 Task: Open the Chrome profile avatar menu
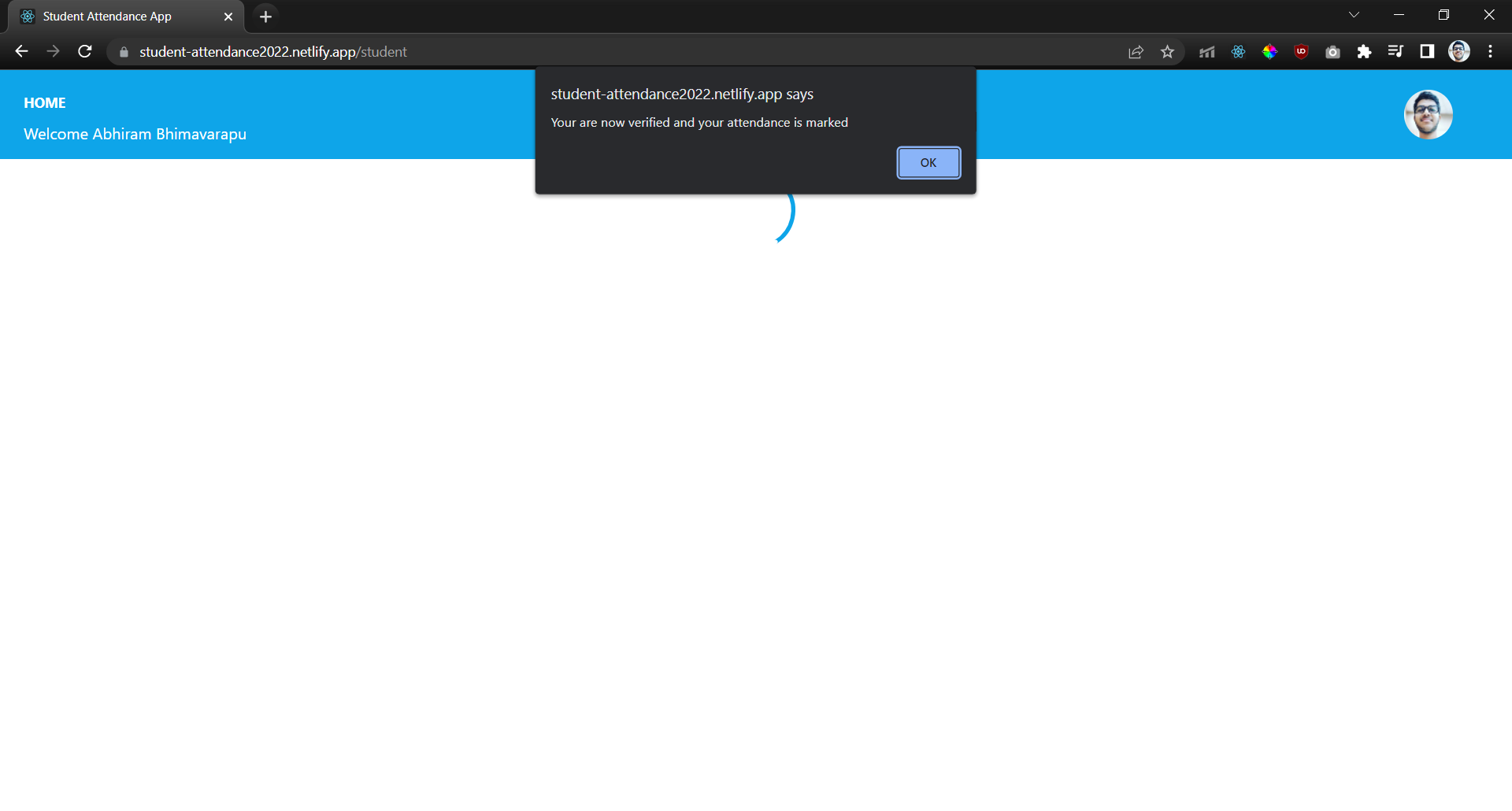pos(1459,51)
